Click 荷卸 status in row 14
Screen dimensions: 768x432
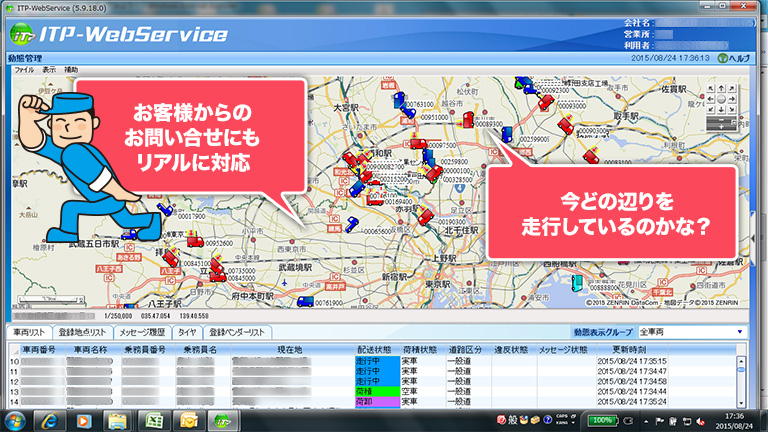click(x=377, y=402)
